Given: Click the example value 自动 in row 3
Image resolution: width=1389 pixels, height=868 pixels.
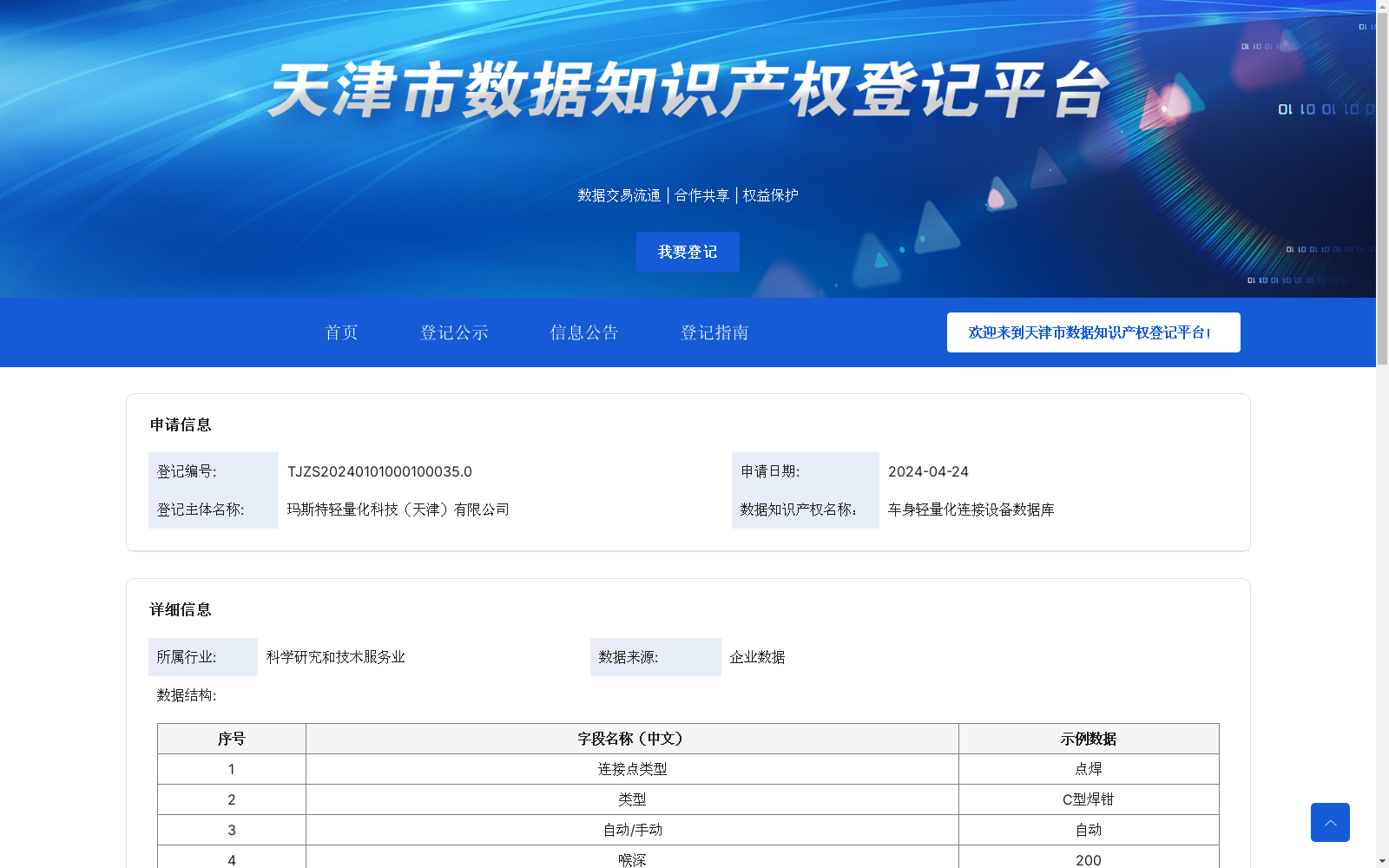Looking at the screenshot, I should coord(1089,830).
